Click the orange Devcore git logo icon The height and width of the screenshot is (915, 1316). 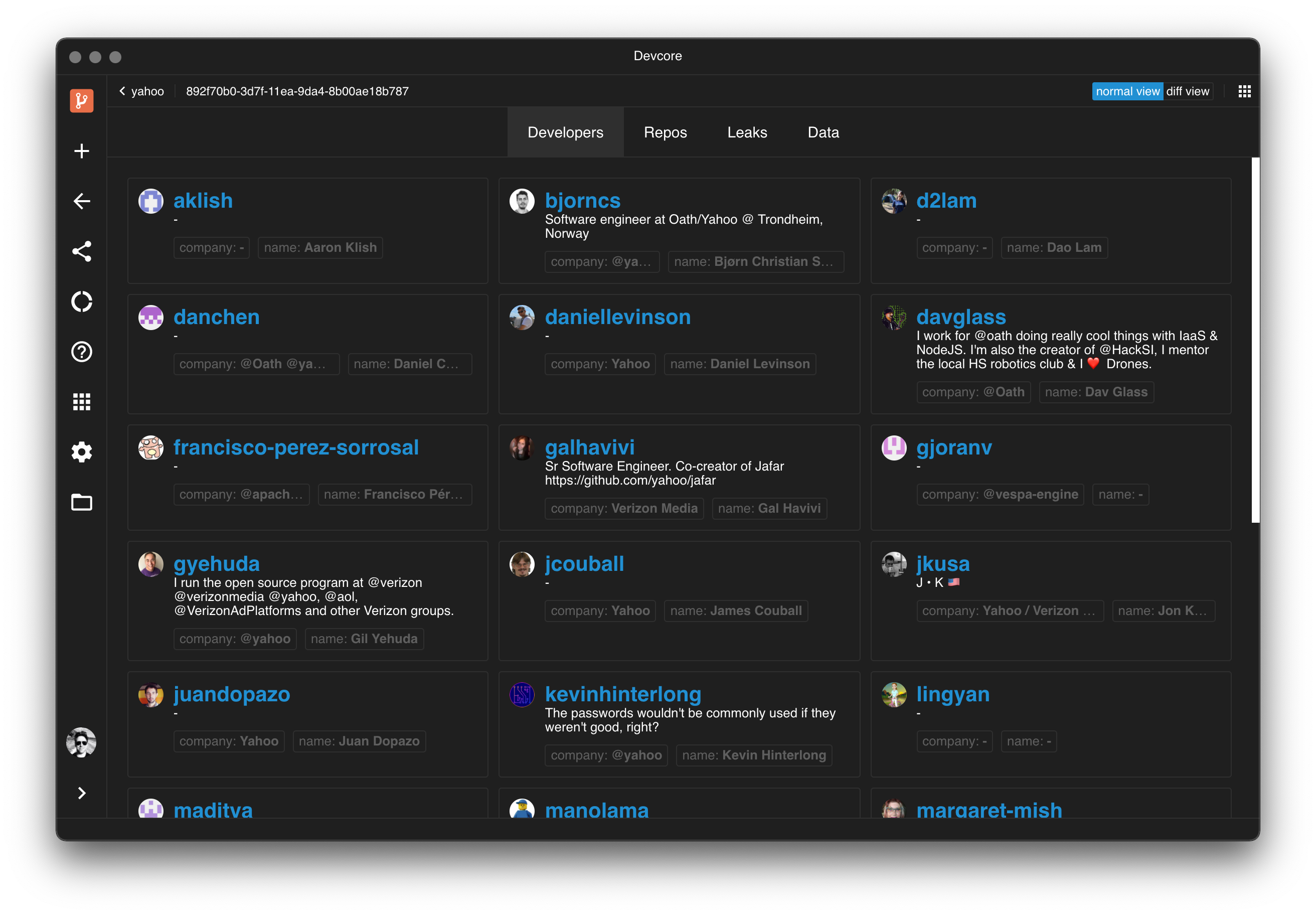pyautogui.click(x=81, y=101)
